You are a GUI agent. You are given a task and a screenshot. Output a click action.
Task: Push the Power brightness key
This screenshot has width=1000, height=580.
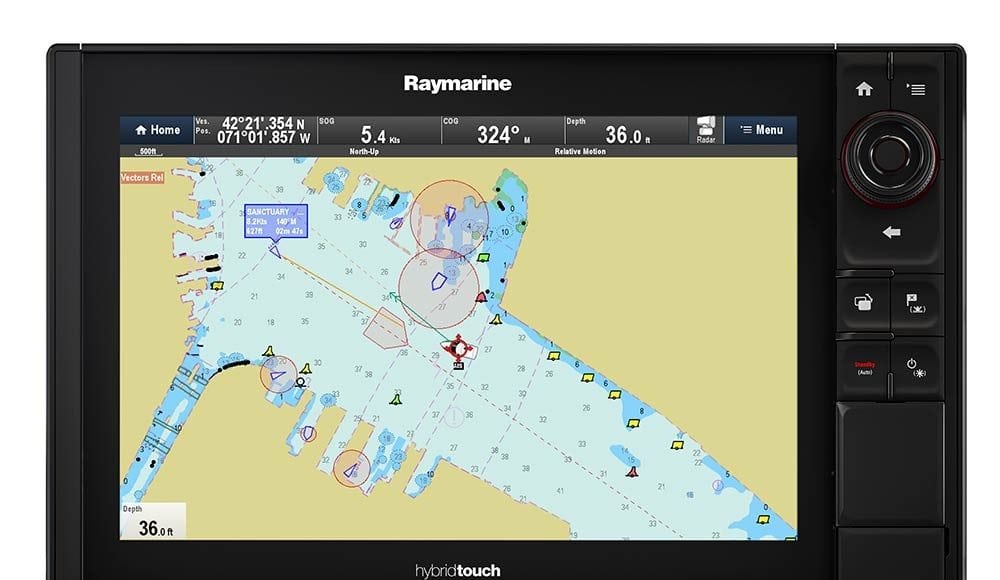[916, 368]
